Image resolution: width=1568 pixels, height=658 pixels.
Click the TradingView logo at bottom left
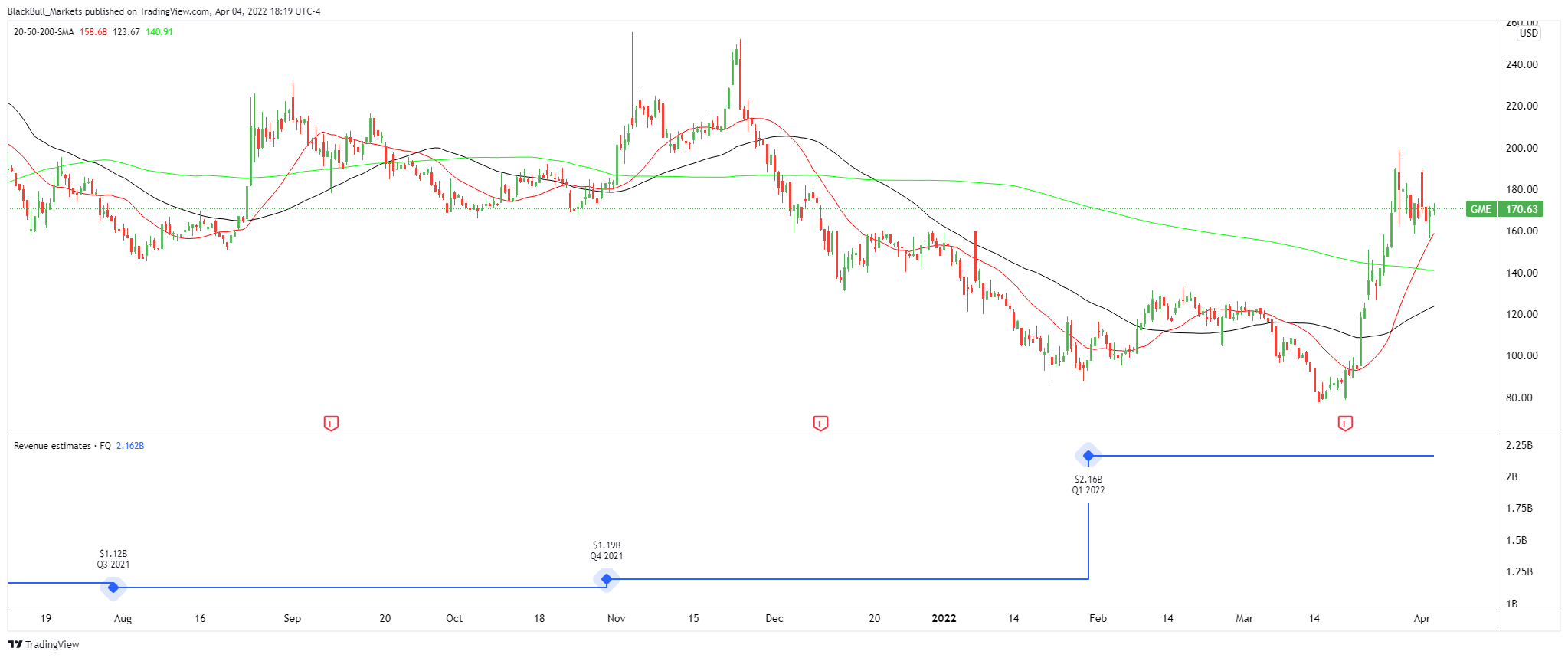(44, 644)
